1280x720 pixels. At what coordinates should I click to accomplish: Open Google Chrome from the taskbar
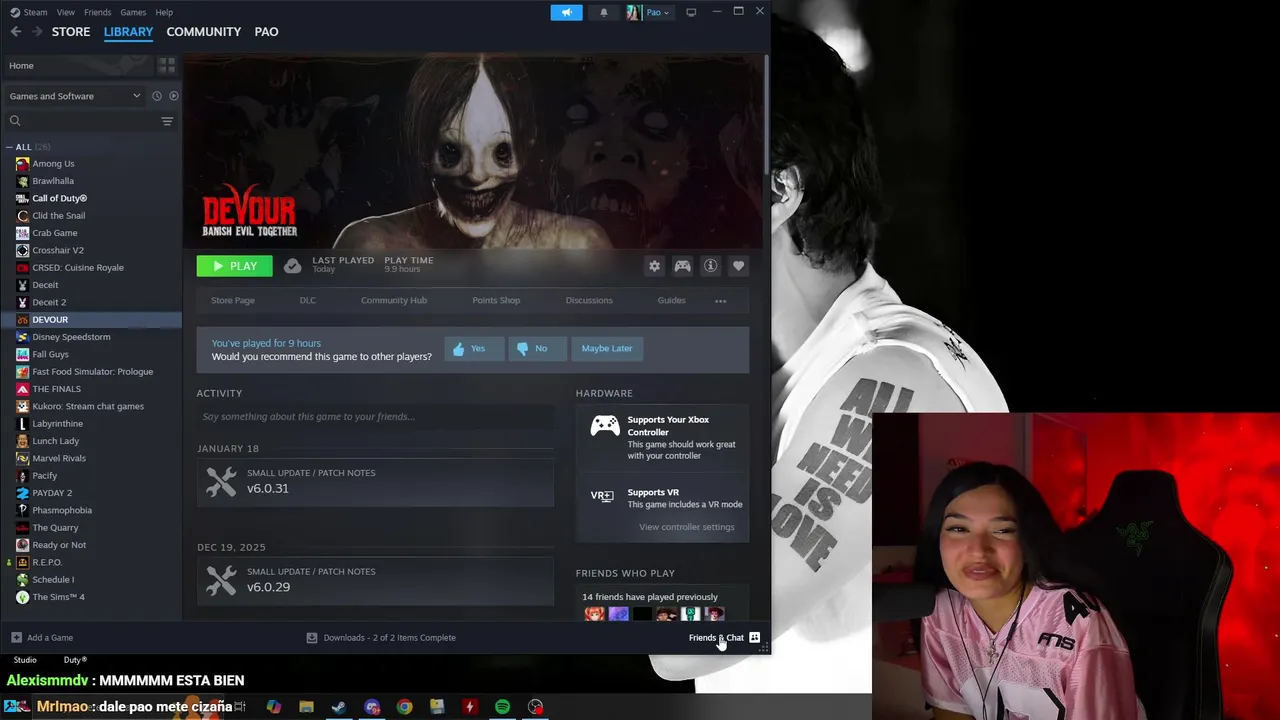404,707
